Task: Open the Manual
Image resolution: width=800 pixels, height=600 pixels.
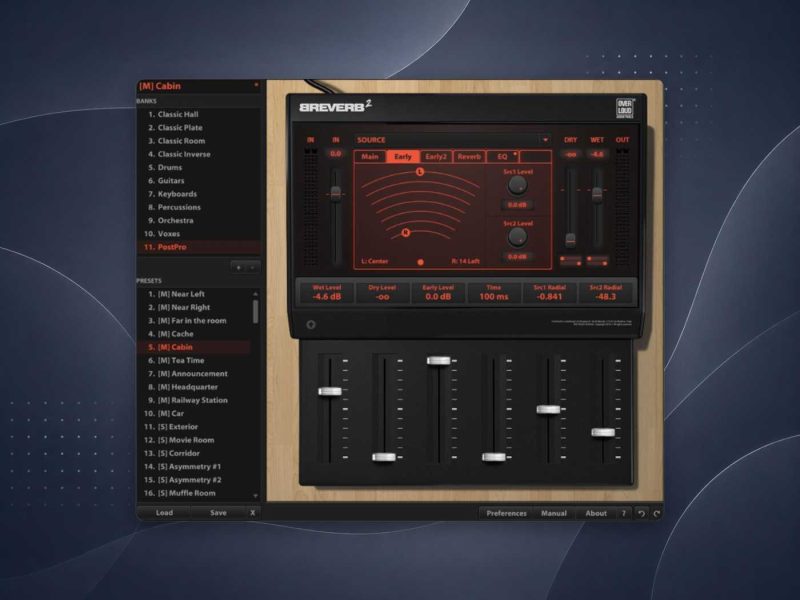Action: click(554, 513)
